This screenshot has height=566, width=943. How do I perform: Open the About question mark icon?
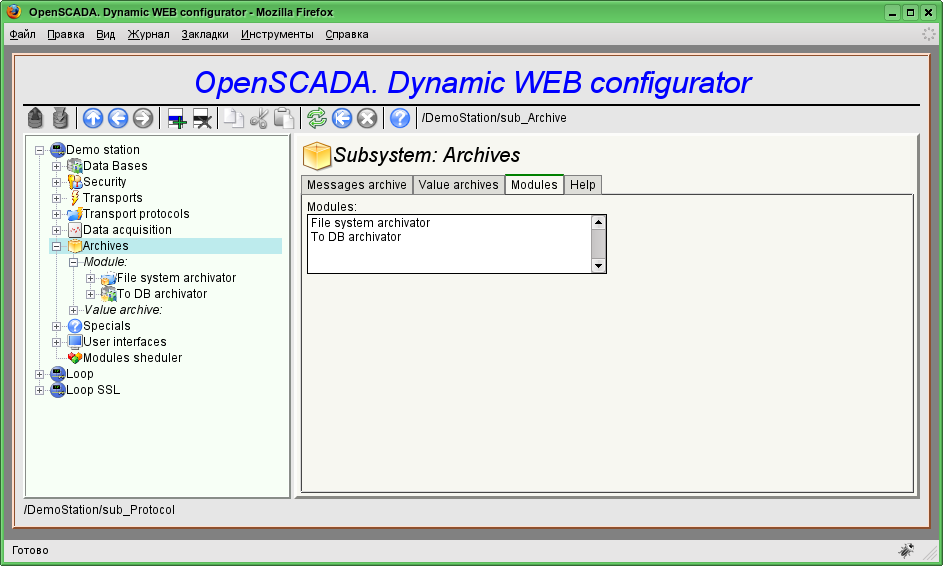[400, 118]
